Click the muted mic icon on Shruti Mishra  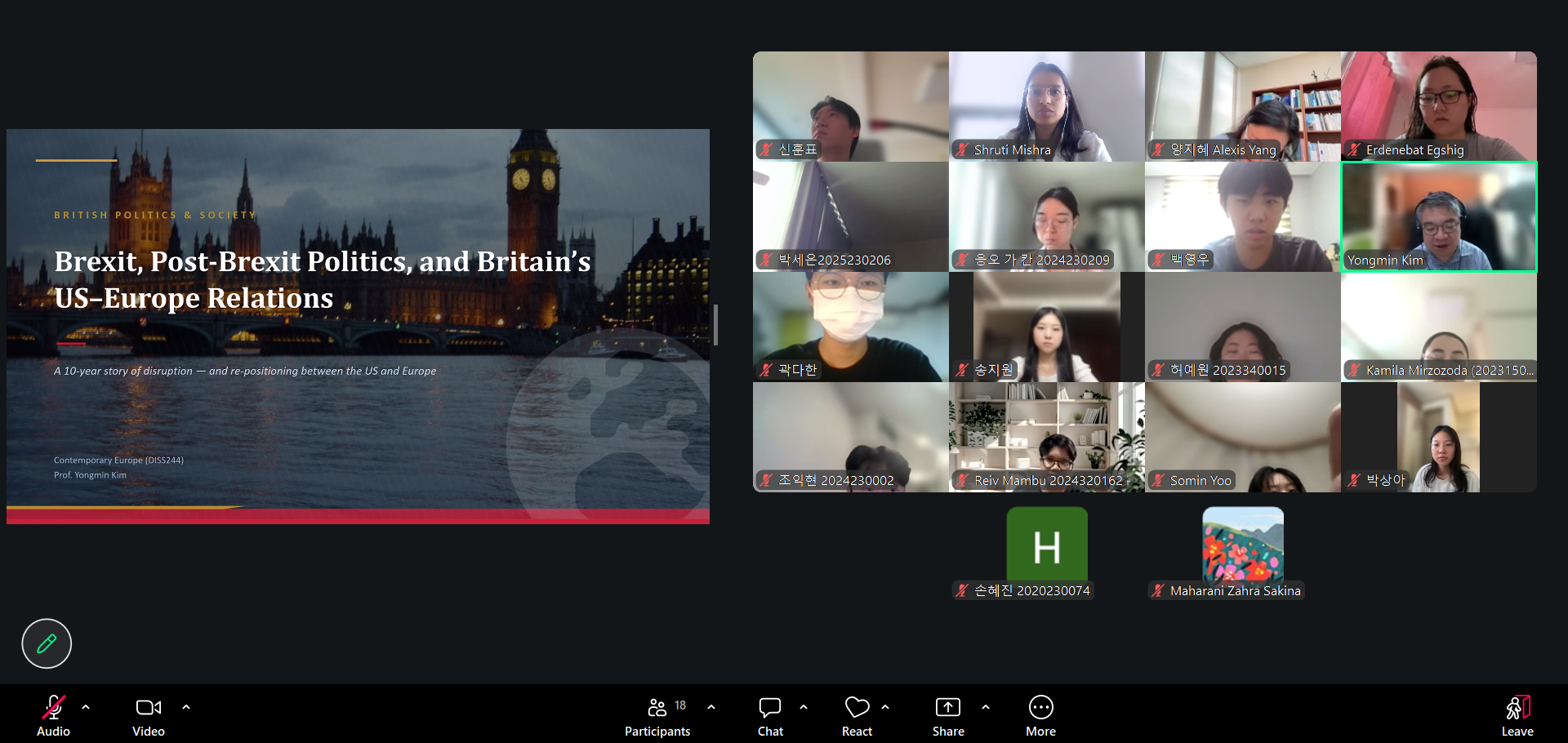pyautogui.click(x=963, y=149)
